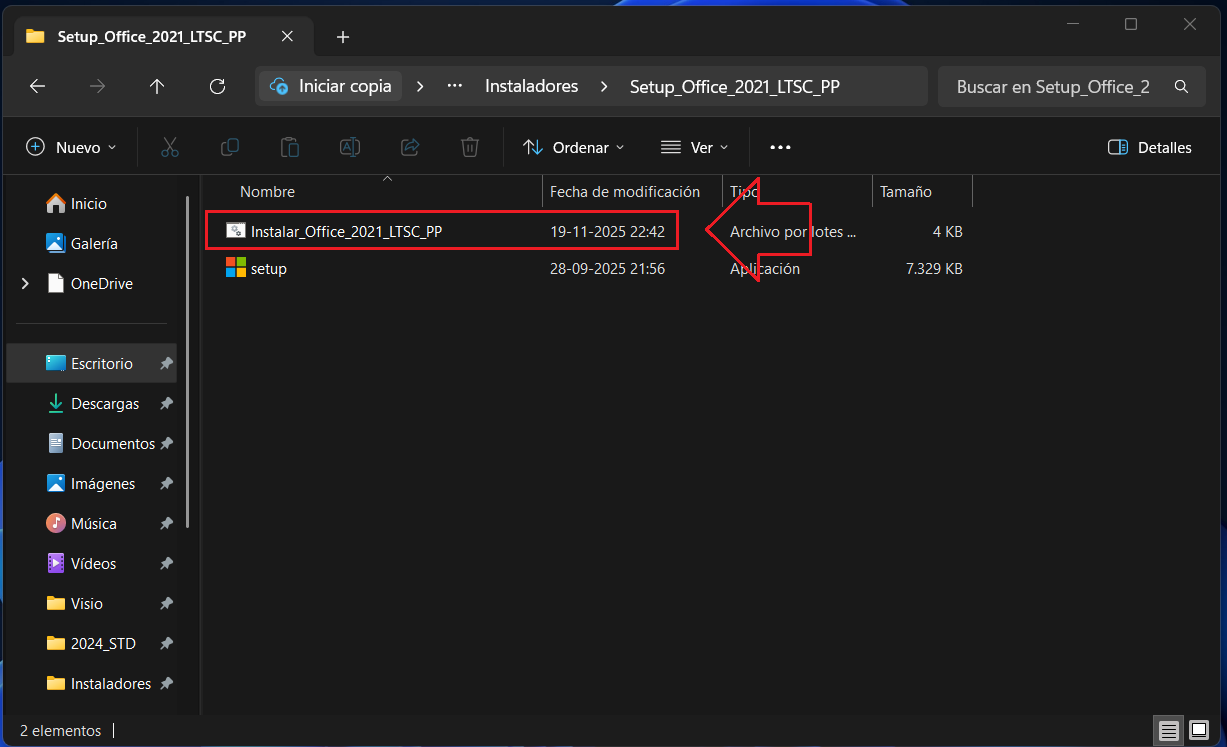Click the Paste clipboard icon
Image resolution: width=1227 pixels, height=747 pixels.
coord(290,147)
